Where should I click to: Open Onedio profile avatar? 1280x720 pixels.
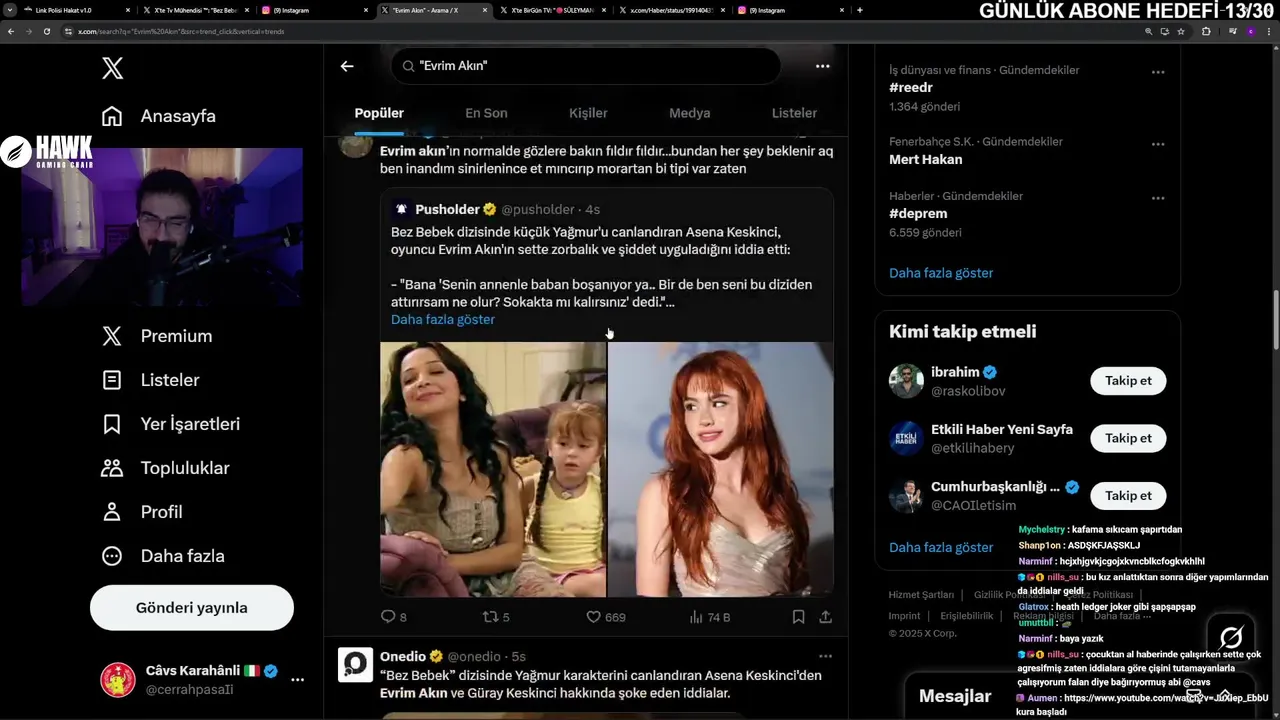pyautogui.click(x=355, y=665)
